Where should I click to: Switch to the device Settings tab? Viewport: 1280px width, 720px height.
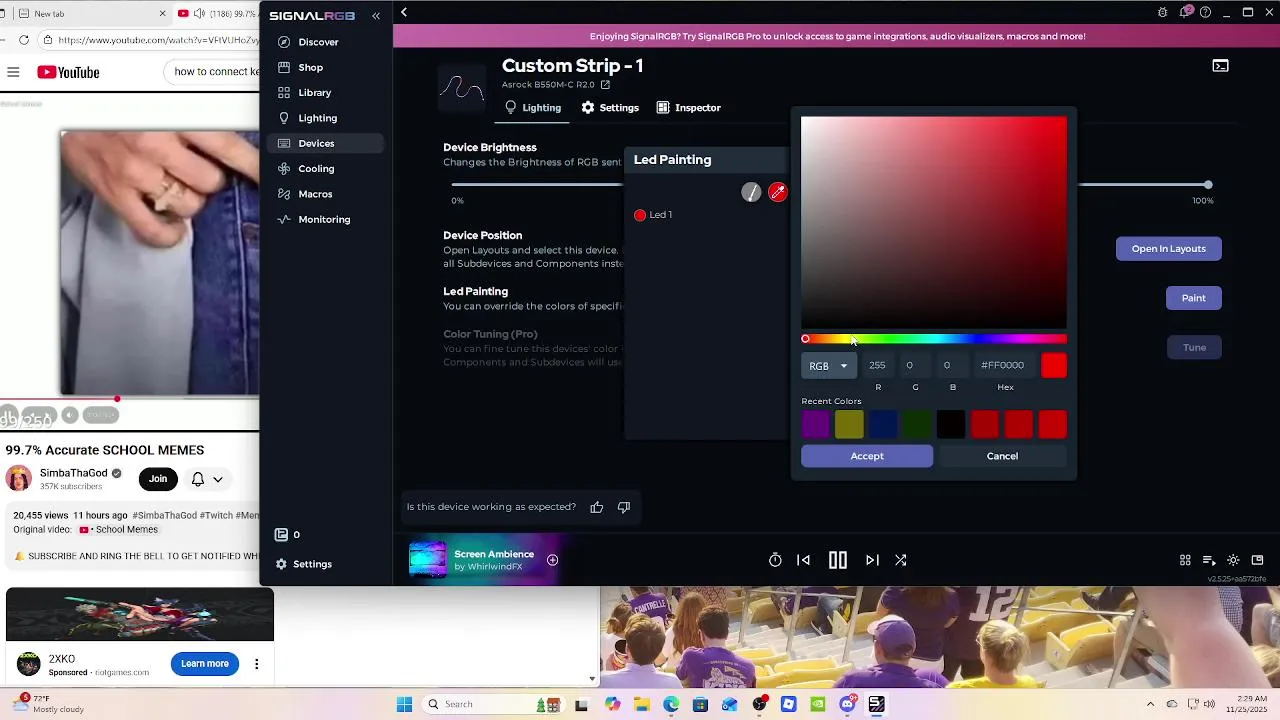tap(610, 108)
